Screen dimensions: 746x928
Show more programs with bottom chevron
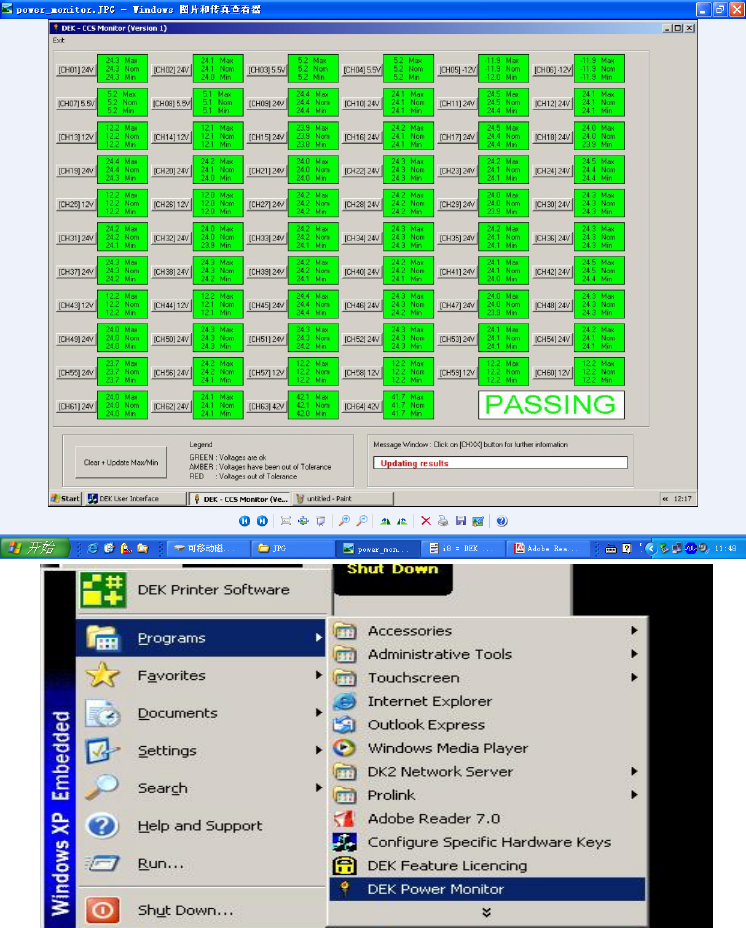pyautogui.click(x=487, y=912)
